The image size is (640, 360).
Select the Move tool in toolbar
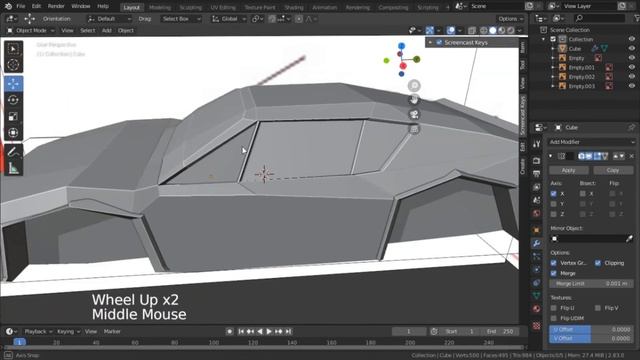click(x=13, y=84)
